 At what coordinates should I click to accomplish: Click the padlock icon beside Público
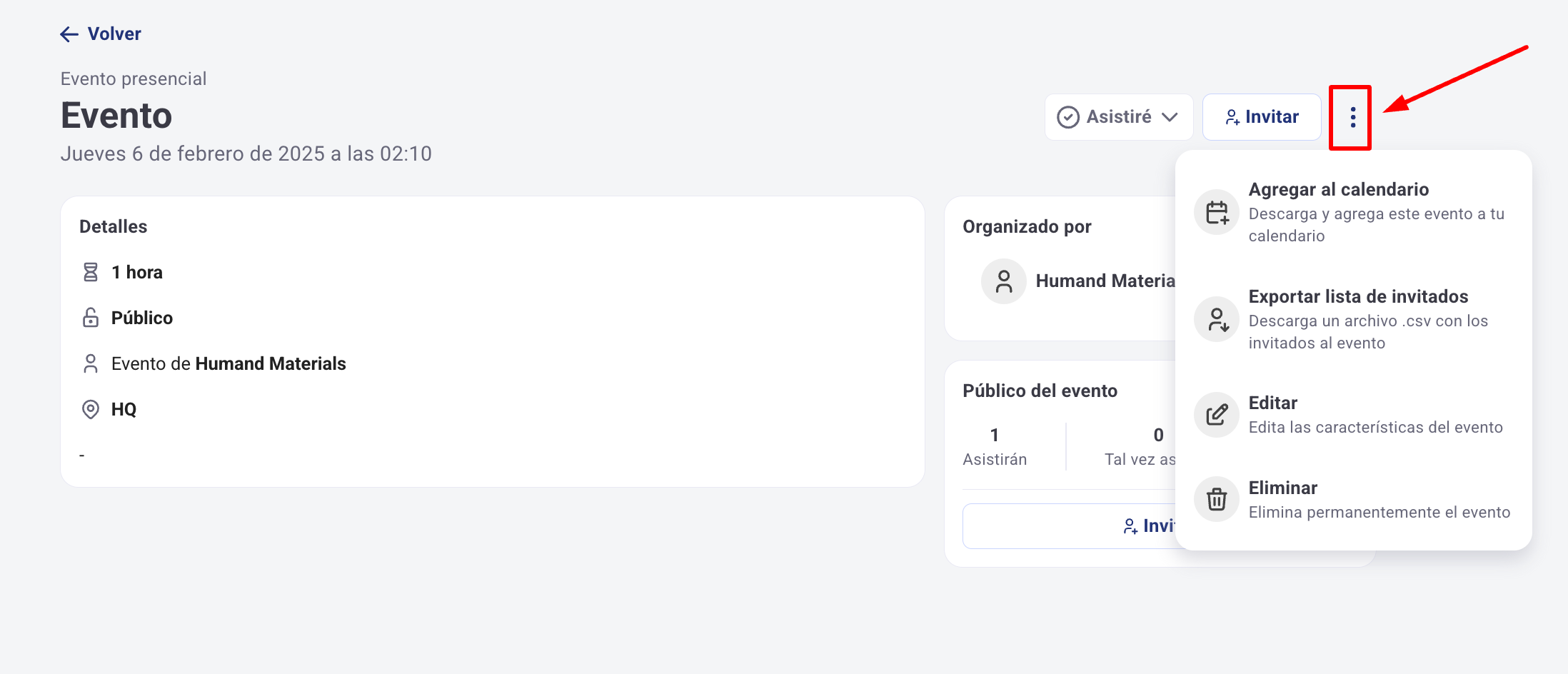click(x=91, y=318)
